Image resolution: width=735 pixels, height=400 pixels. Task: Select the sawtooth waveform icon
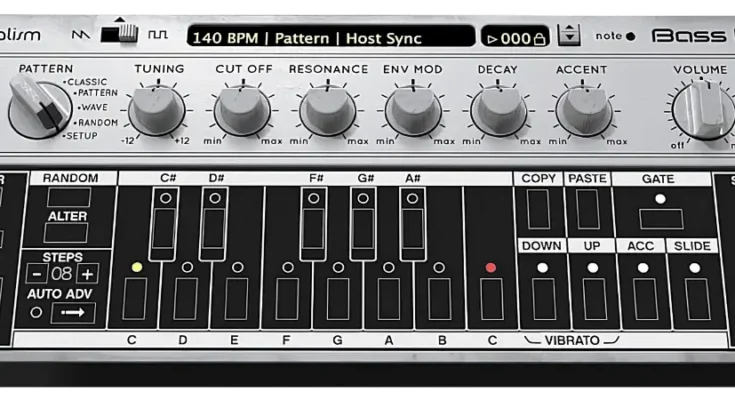[x=82, y=35]
